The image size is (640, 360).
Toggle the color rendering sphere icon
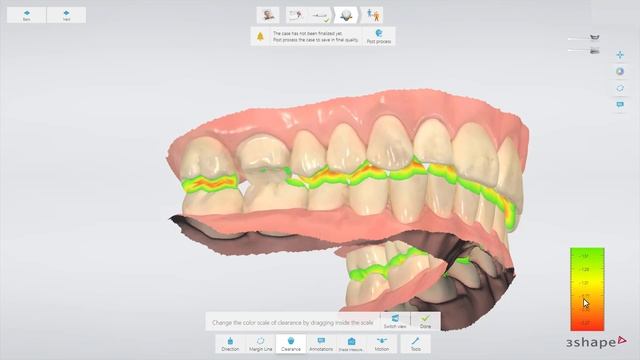620,71
